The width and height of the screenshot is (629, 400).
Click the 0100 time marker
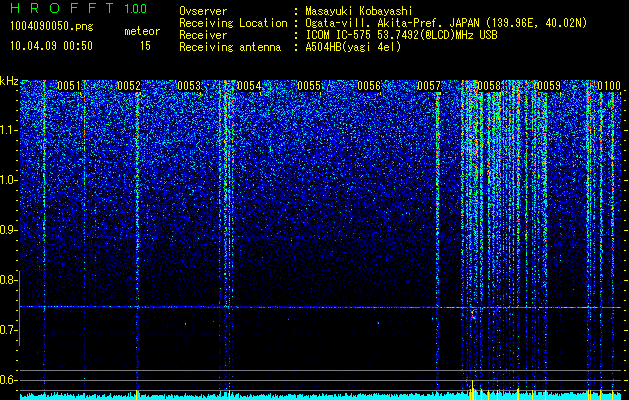pyautogui.click(x=609, y=86)
